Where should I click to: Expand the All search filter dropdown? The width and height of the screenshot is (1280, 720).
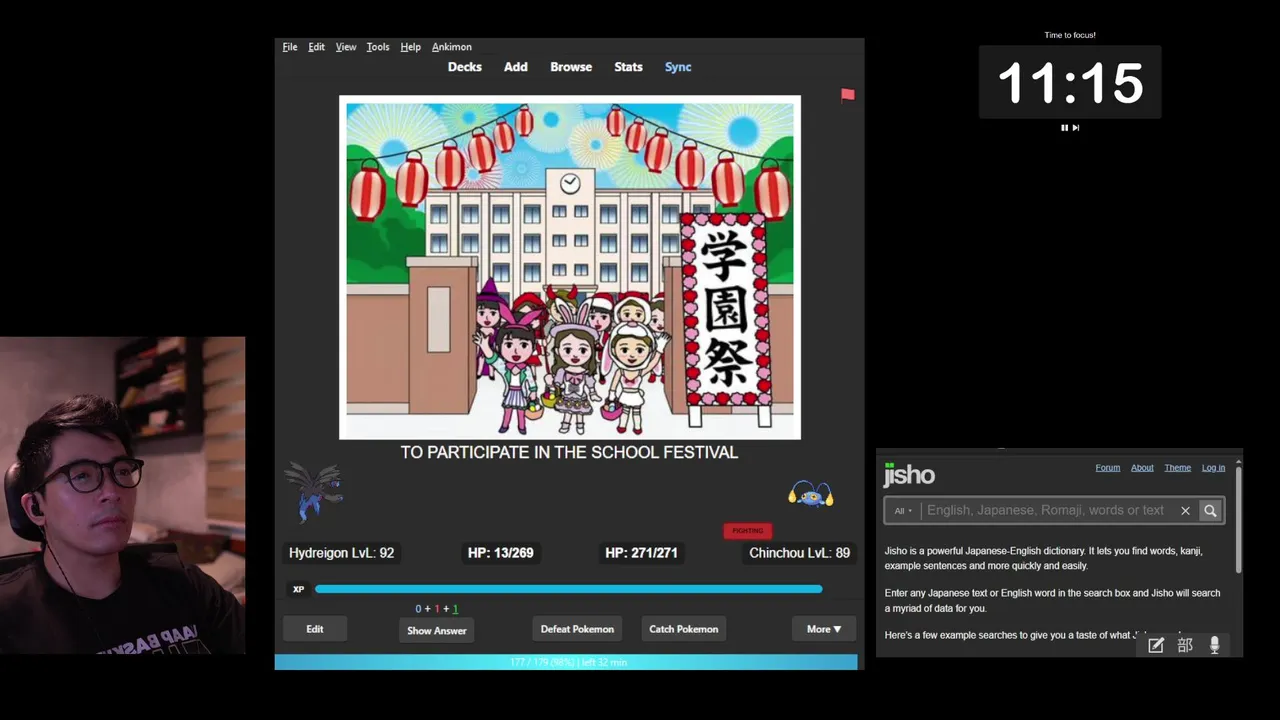pyautogui.click(x=903, y=511)
